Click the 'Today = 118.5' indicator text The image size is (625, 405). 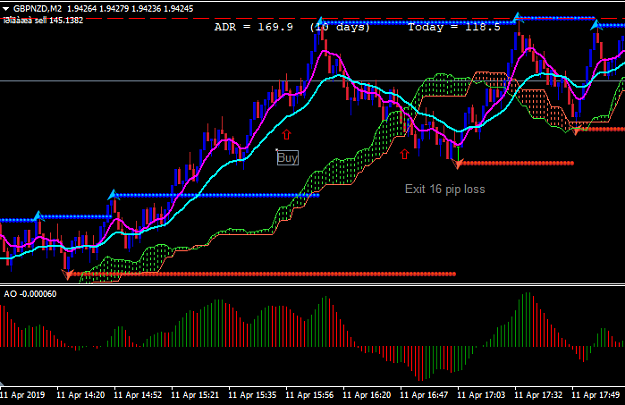pos(454,27)
